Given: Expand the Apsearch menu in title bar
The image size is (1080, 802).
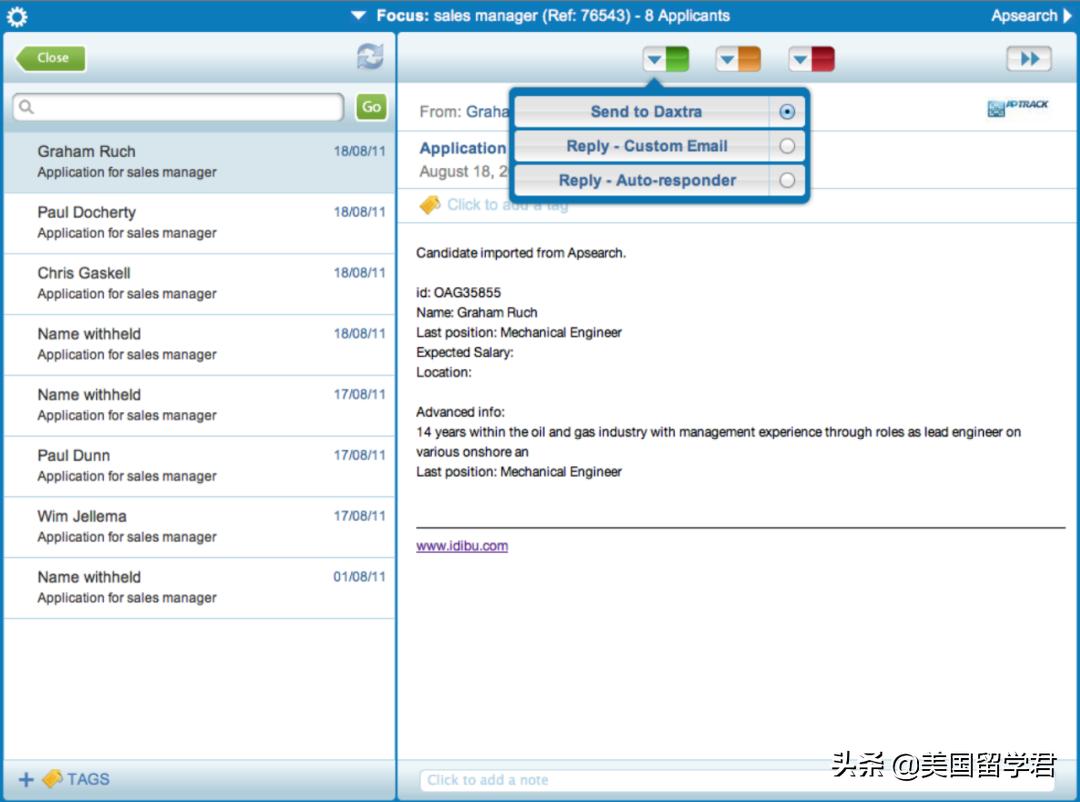Looking at the screenshot, I should click(x=1032, y=16).
